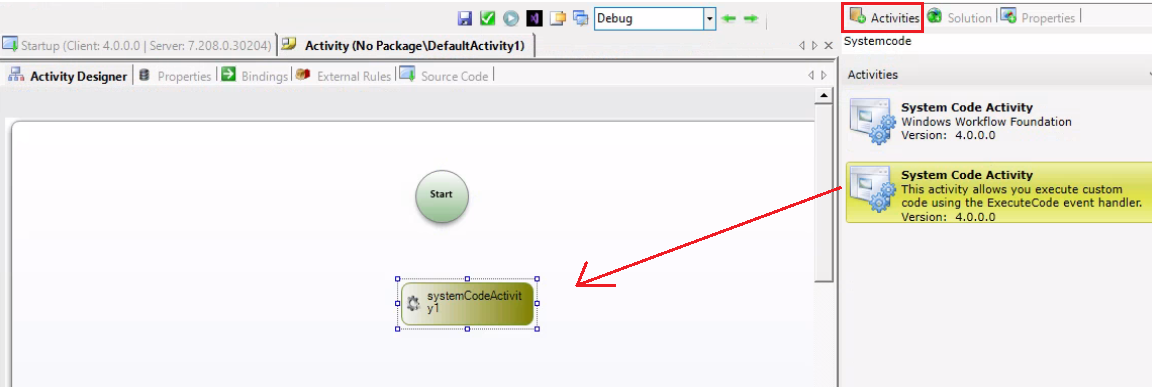The image size is (1153, 389).
Task: Switch to the Activities panel tab
Action: coord(884,17)
